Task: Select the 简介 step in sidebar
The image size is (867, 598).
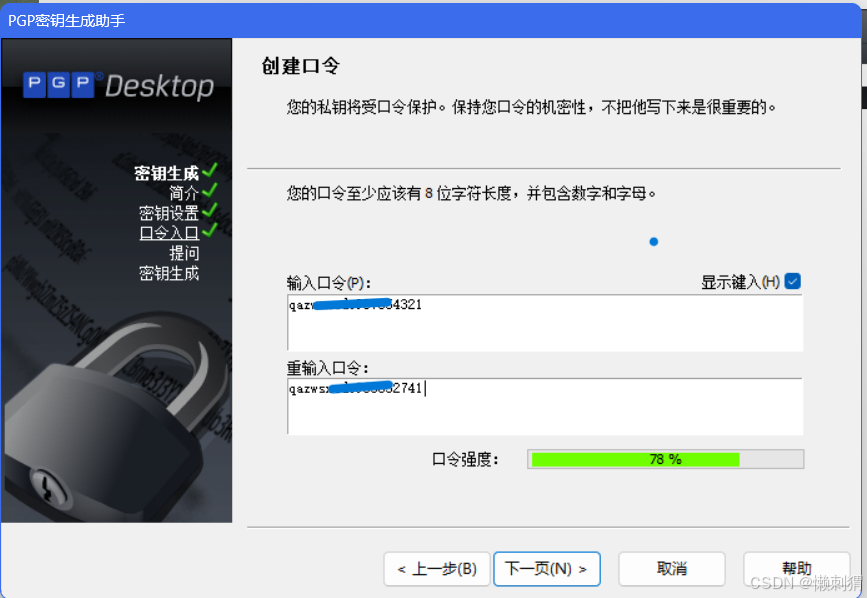Action: (184, 193)
